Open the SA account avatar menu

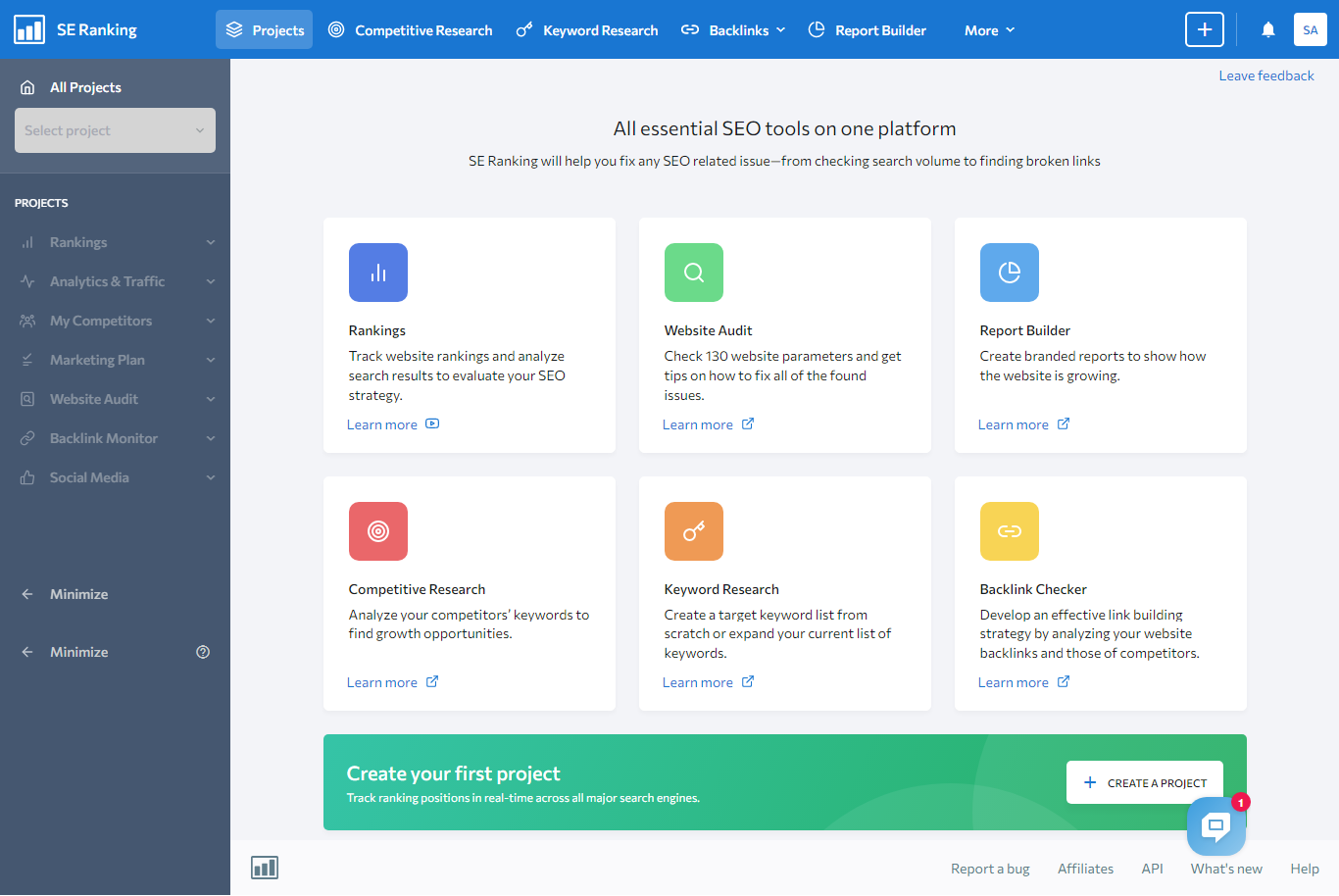1311,29
